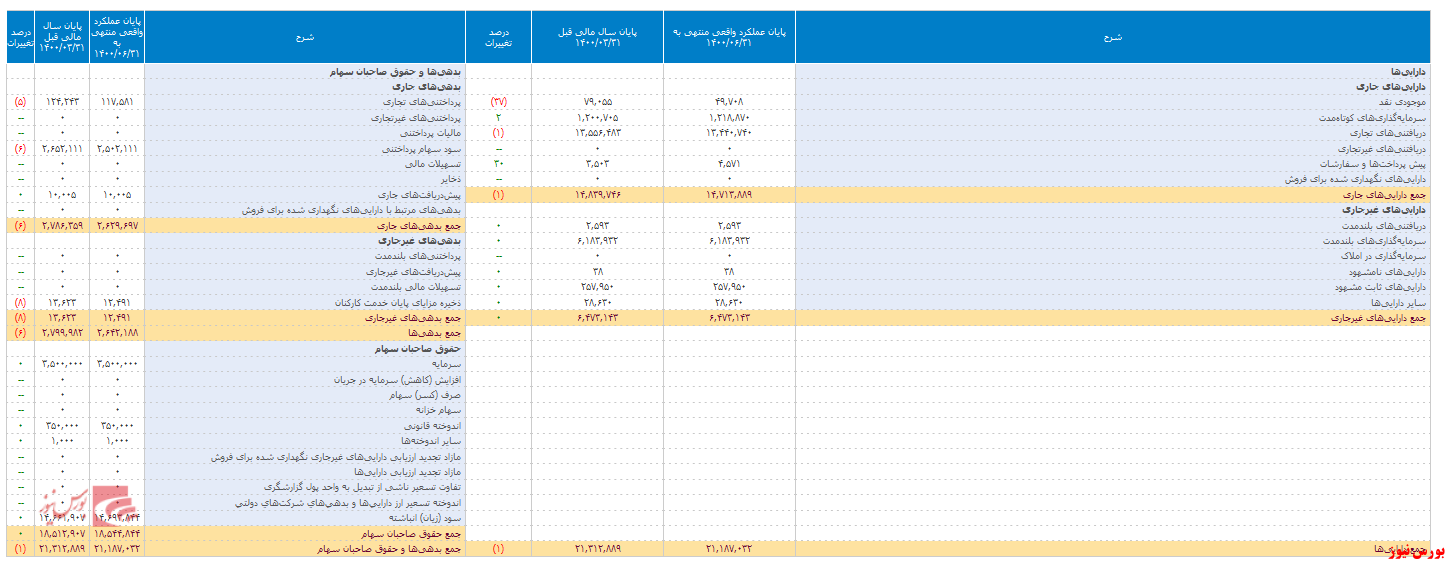Select fixed tangible assets value ۲۵۷,۹۵۰
The image size is (1448, 563).
pos(729,287)
